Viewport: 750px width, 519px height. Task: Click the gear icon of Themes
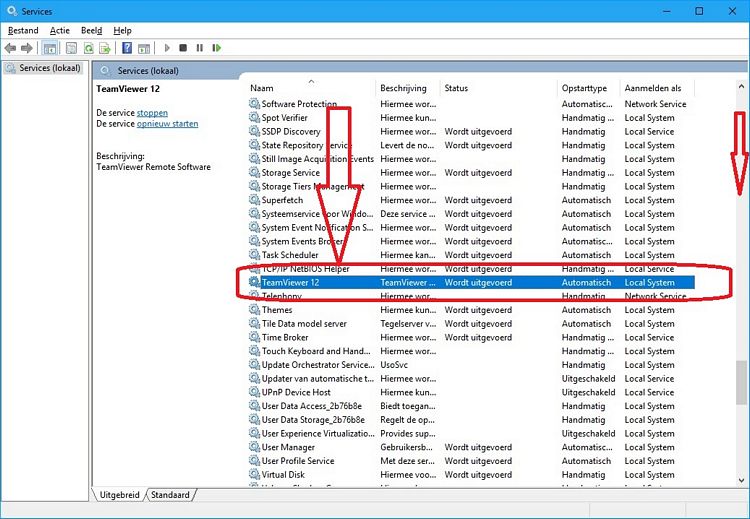tap(254, 309)
